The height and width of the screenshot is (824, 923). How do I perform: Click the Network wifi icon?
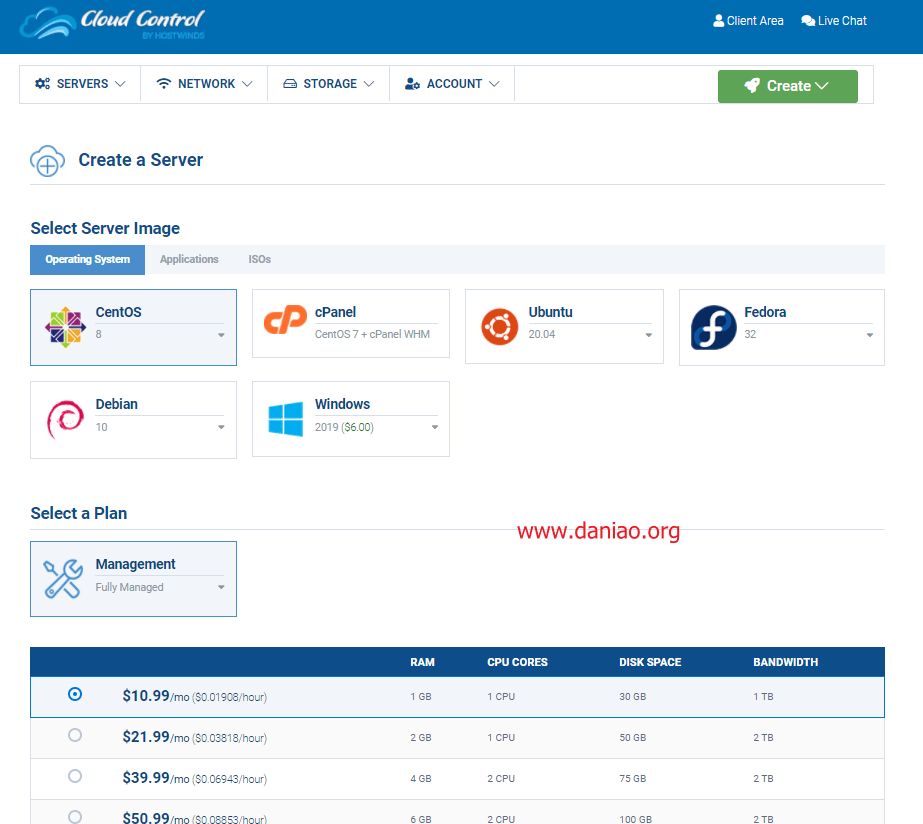164,84
